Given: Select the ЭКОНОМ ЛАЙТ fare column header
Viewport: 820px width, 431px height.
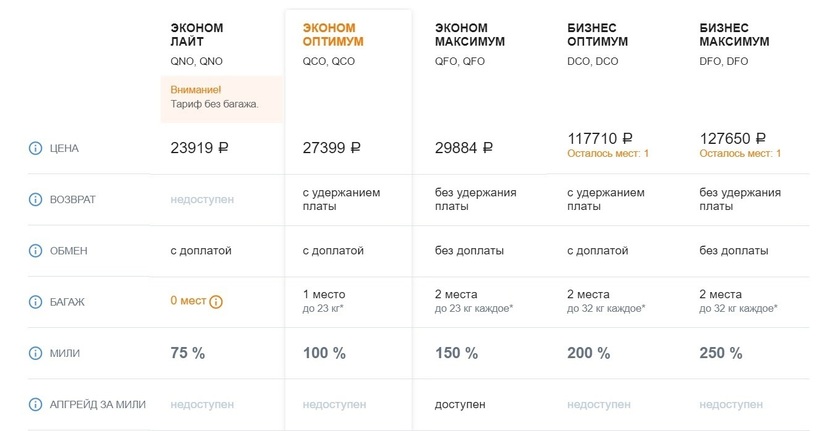Looking at the screenshot, I should point(196,35).
